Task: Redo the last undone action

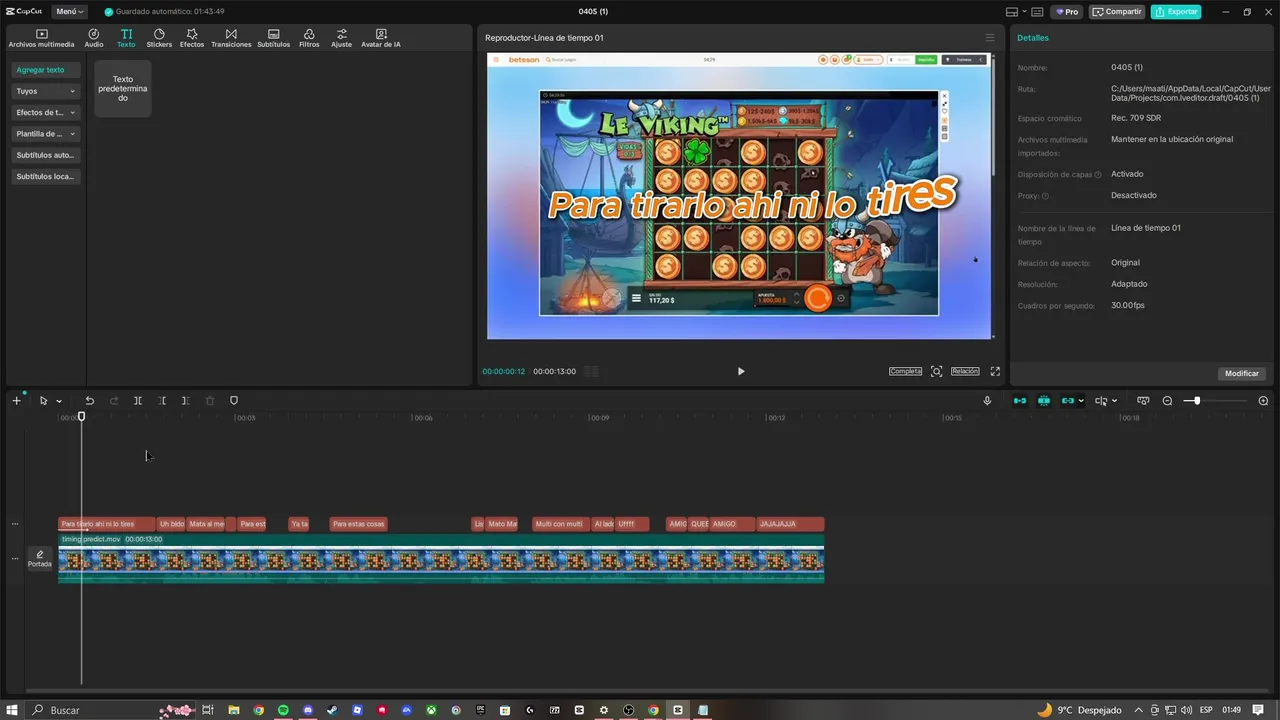Action: [114, 400]
